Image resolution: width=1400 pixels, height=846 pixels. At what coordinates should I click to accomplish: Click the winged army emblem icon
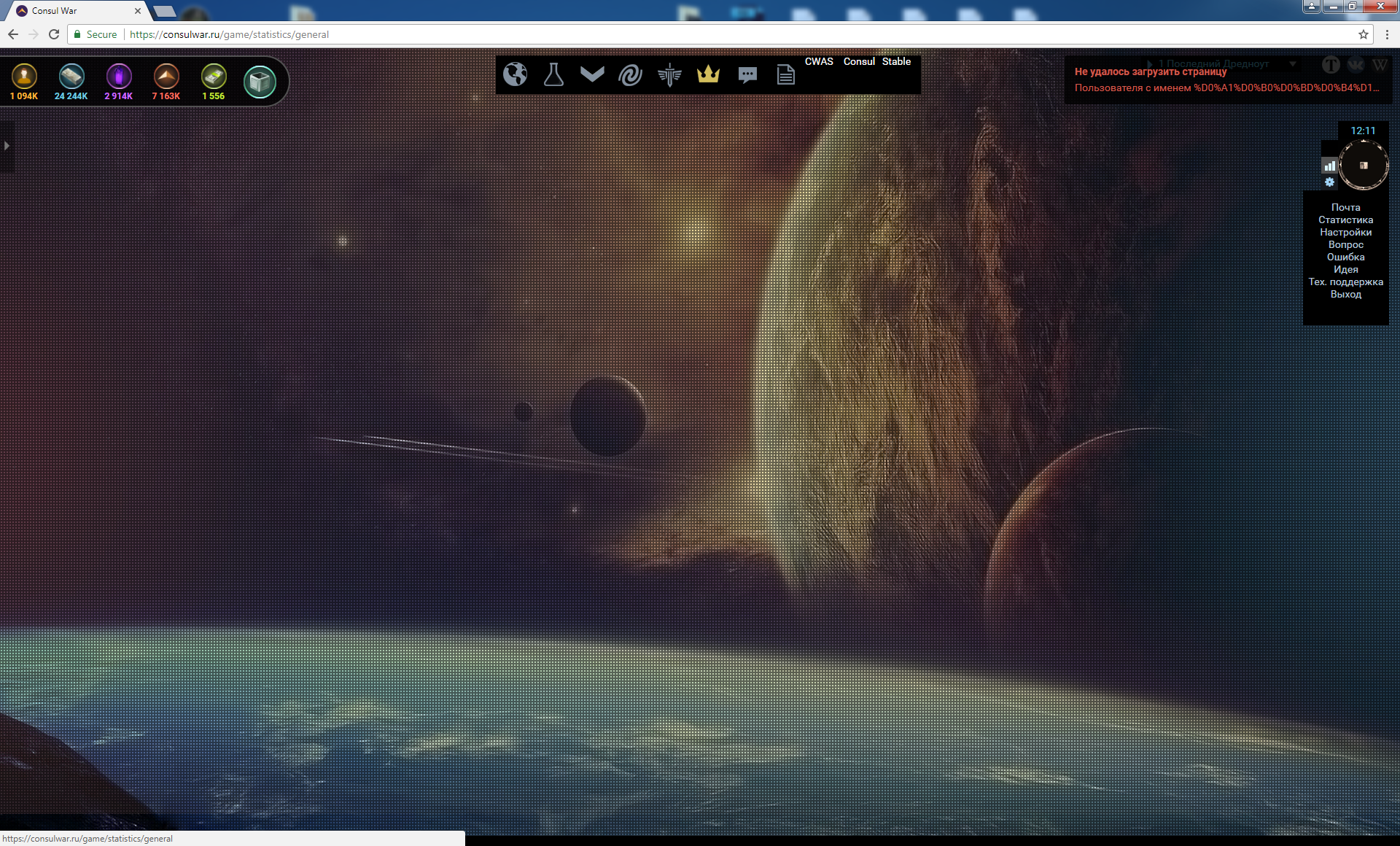[669, 74]
